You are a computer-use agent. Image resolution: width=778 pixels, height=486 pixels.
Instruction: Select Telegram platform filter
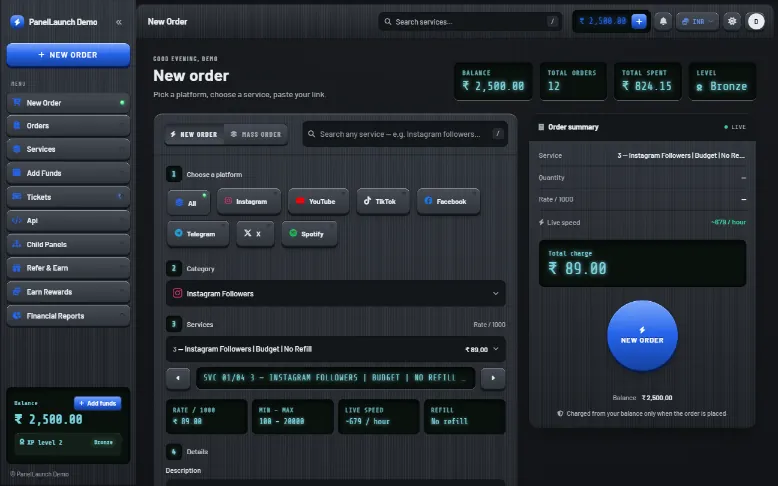(198, 234)
